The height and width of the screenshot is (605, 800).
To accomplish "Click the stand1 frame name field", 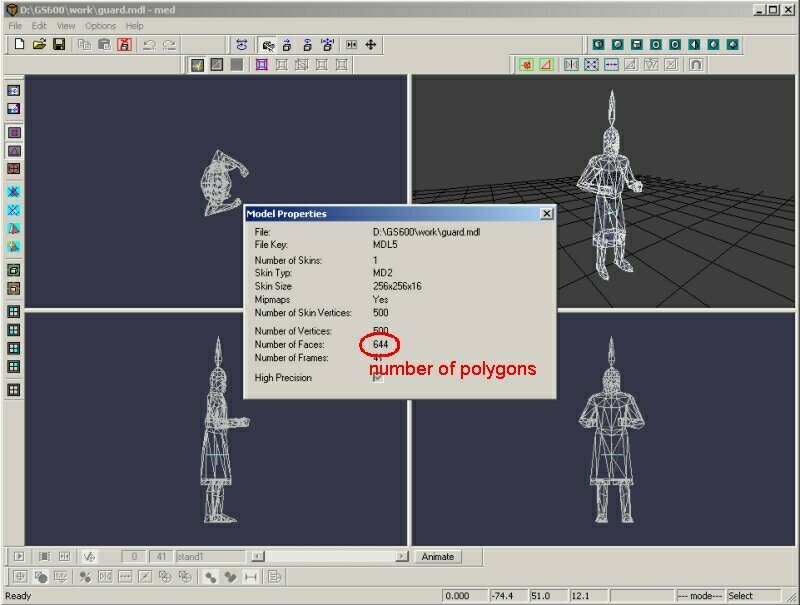I will 208,556.
